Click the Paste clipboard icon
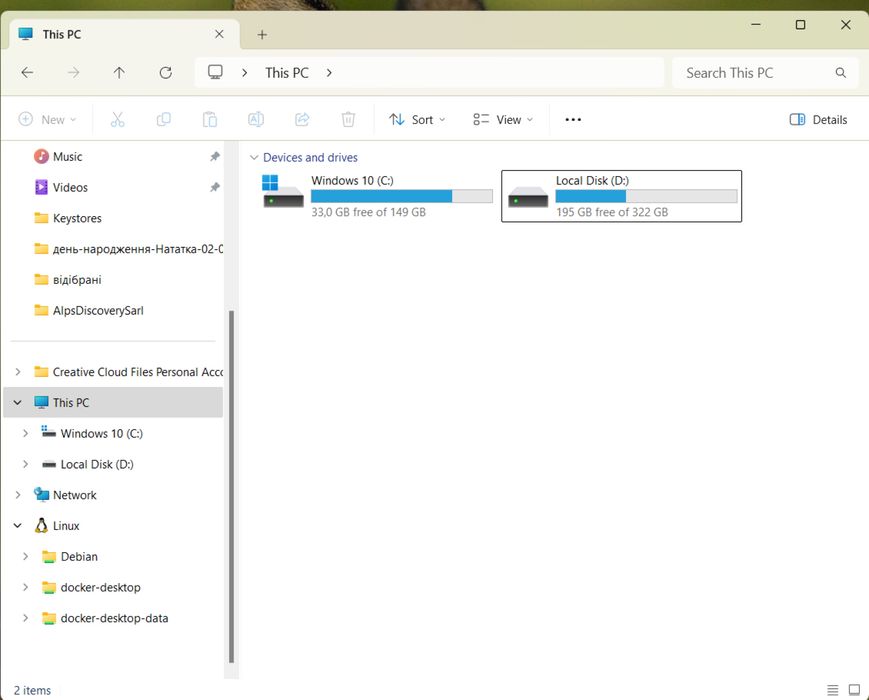This screenshot has width=869, height=700. click(209, 119)
